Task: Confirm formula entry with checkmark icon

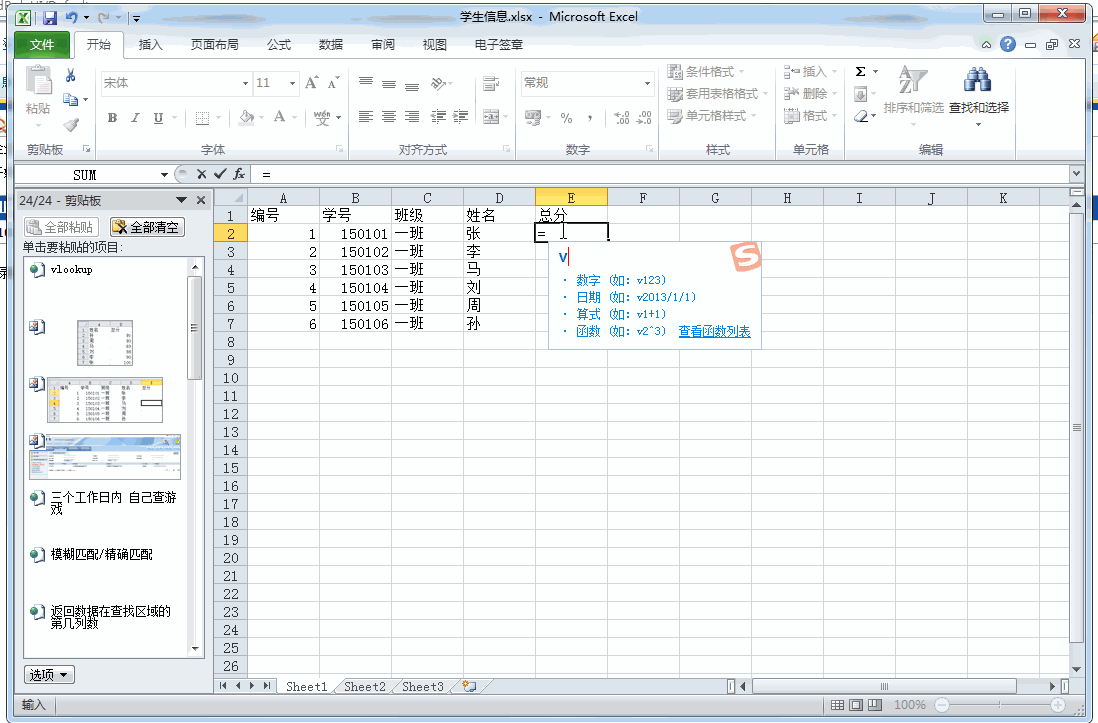Action: [220, 174]
